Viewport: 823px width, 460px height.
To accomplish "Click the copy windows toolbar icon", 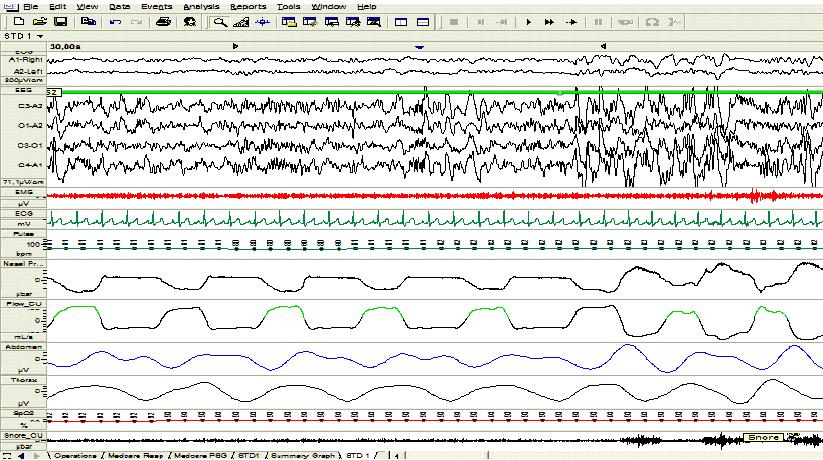I will [x=88, y=22].
